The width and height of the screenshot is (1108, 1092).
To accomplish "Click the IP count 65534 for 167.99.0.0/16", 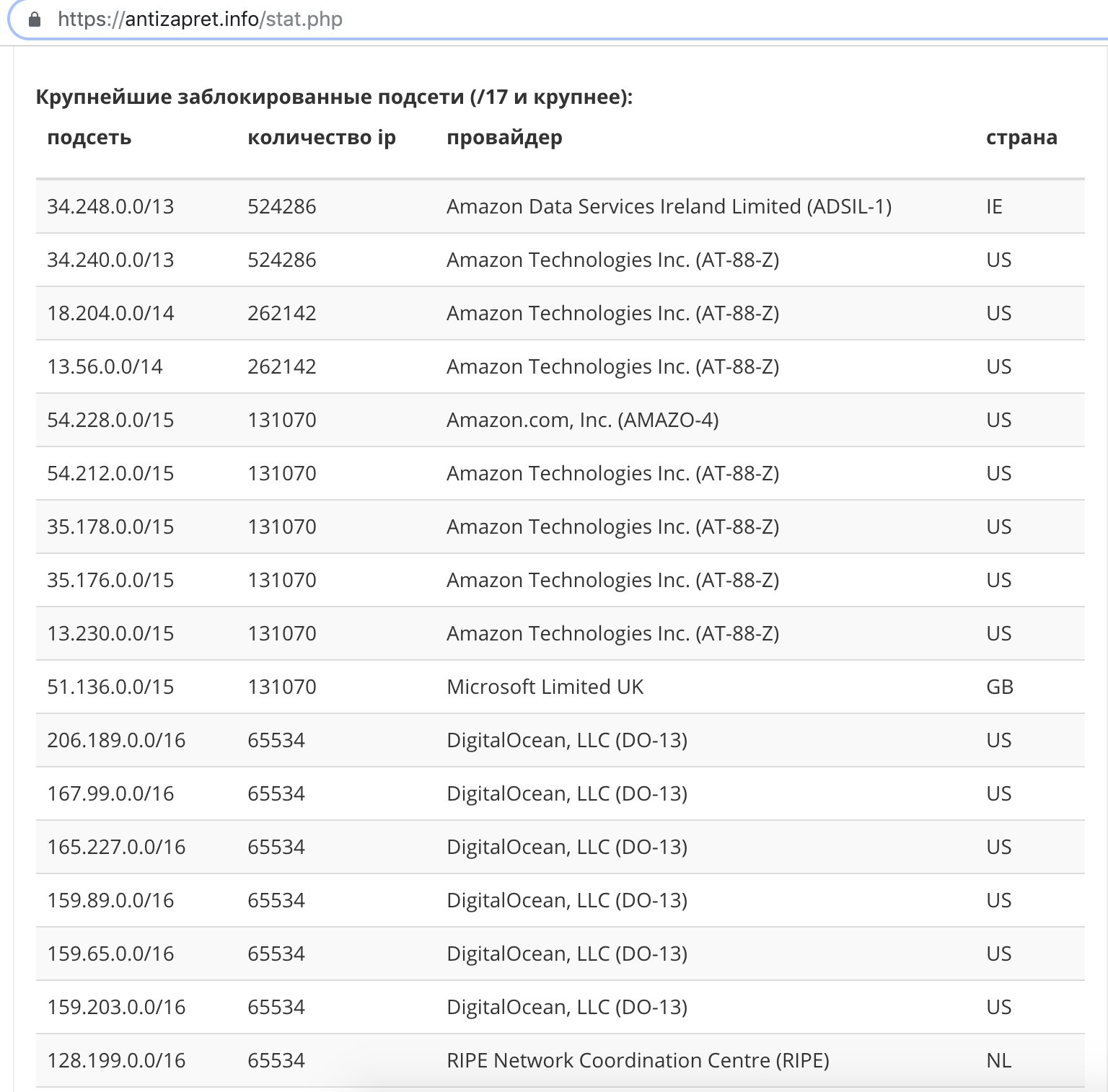I will [x=278, y=793].
